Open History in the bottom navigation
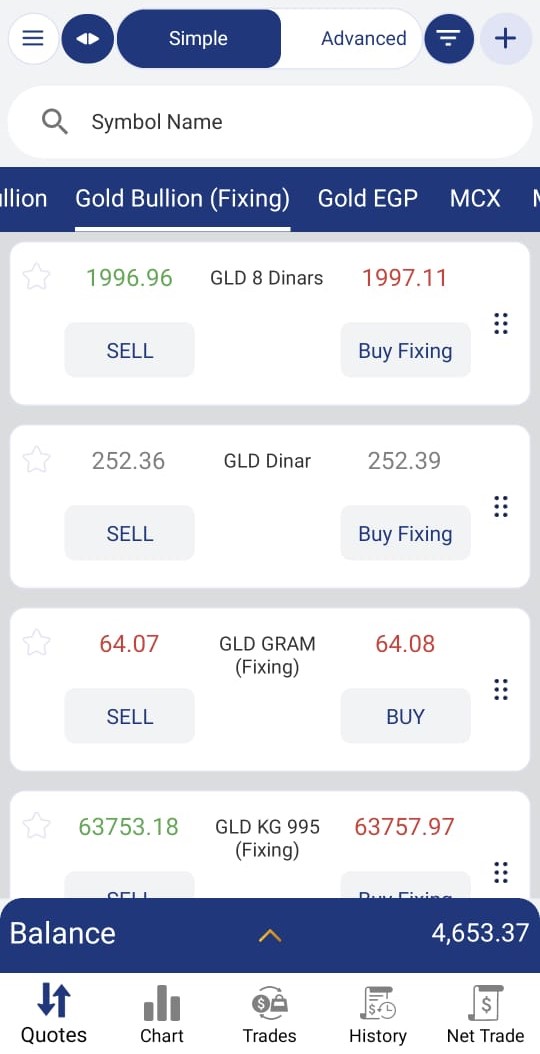The width and height of the screenshot is (540, 1054). coord(377,1014)
